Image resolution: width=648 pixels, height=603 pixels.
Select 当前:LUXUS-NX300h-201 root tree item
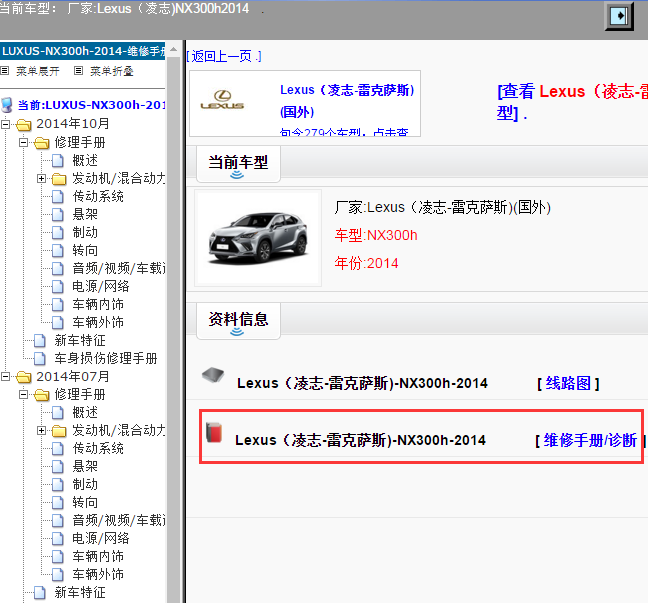[91, 105]
